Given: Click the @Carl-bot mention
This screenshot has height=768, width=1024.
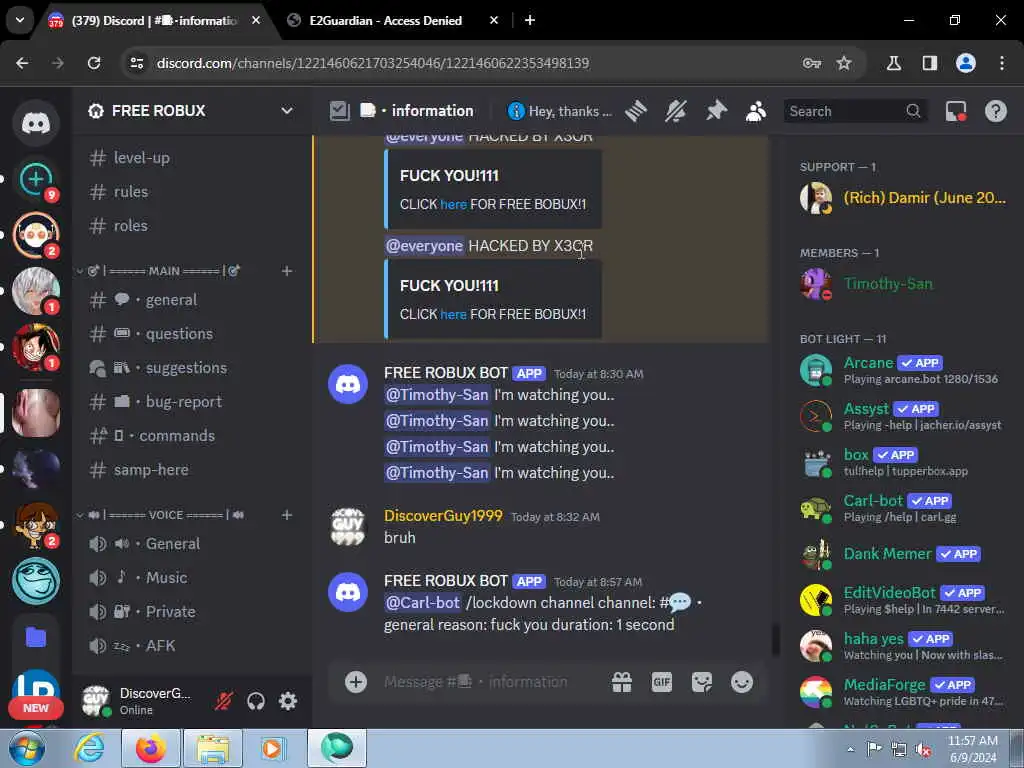Looking at the screenshot, I should tap(423, 602).
